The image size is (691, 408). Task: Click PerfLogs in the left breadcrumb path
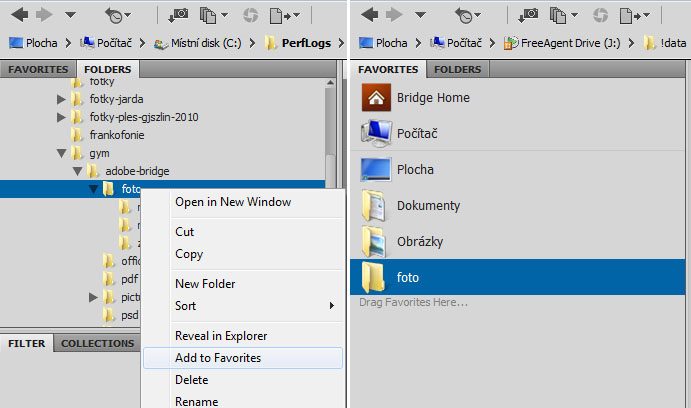pos(308,43)
